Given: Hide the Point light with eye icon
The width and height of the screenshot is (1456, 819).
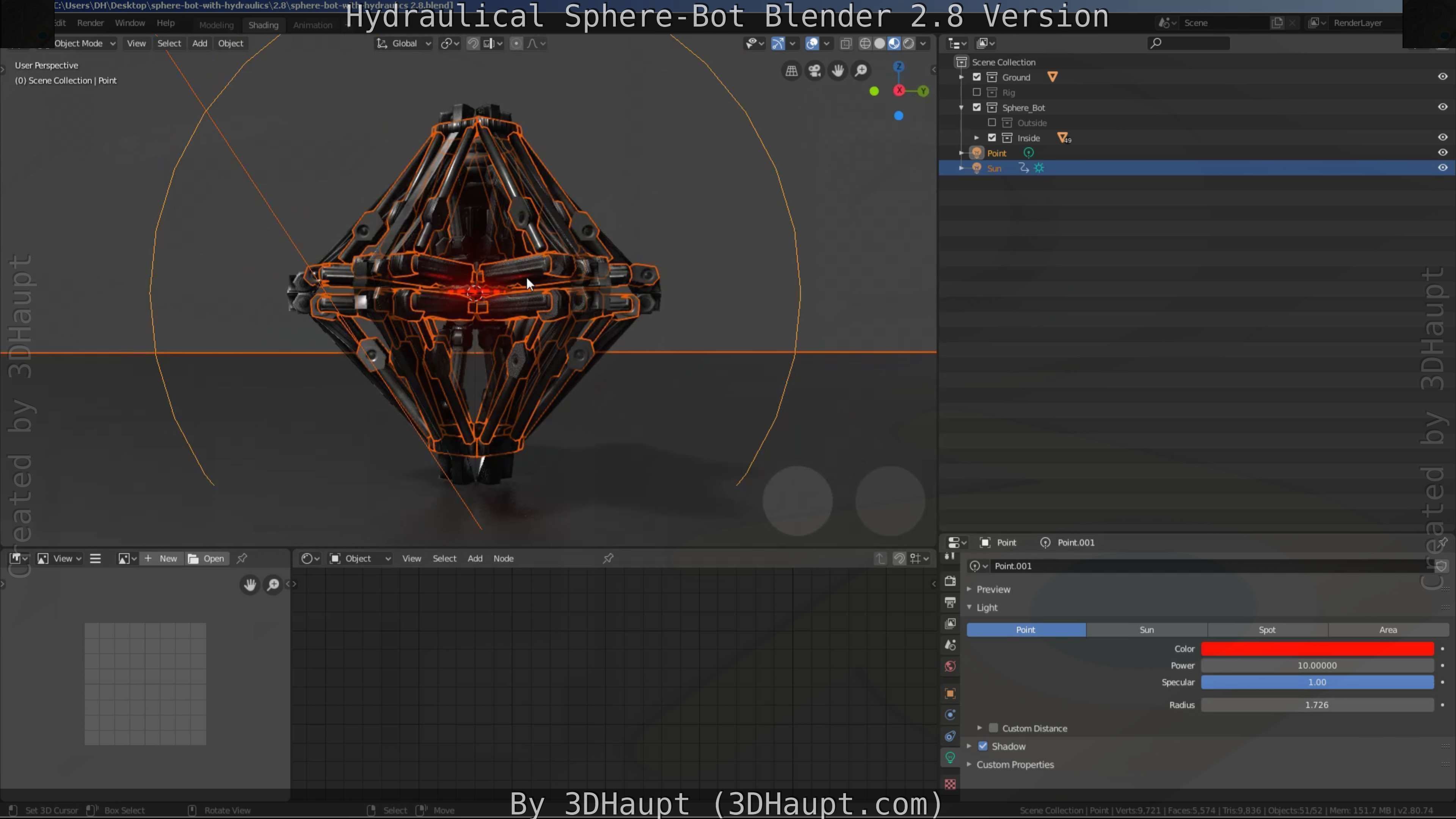Looking at the screenshot, I should (1442, 152).
